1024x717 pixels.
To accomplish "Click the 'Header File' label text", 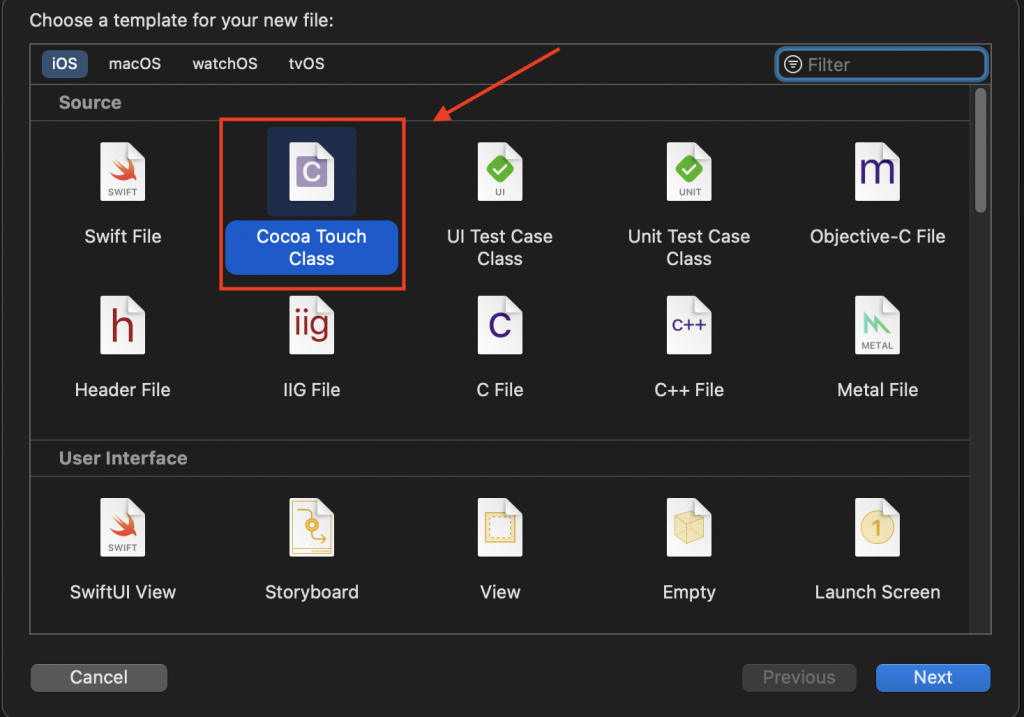I will coord(123,390).
